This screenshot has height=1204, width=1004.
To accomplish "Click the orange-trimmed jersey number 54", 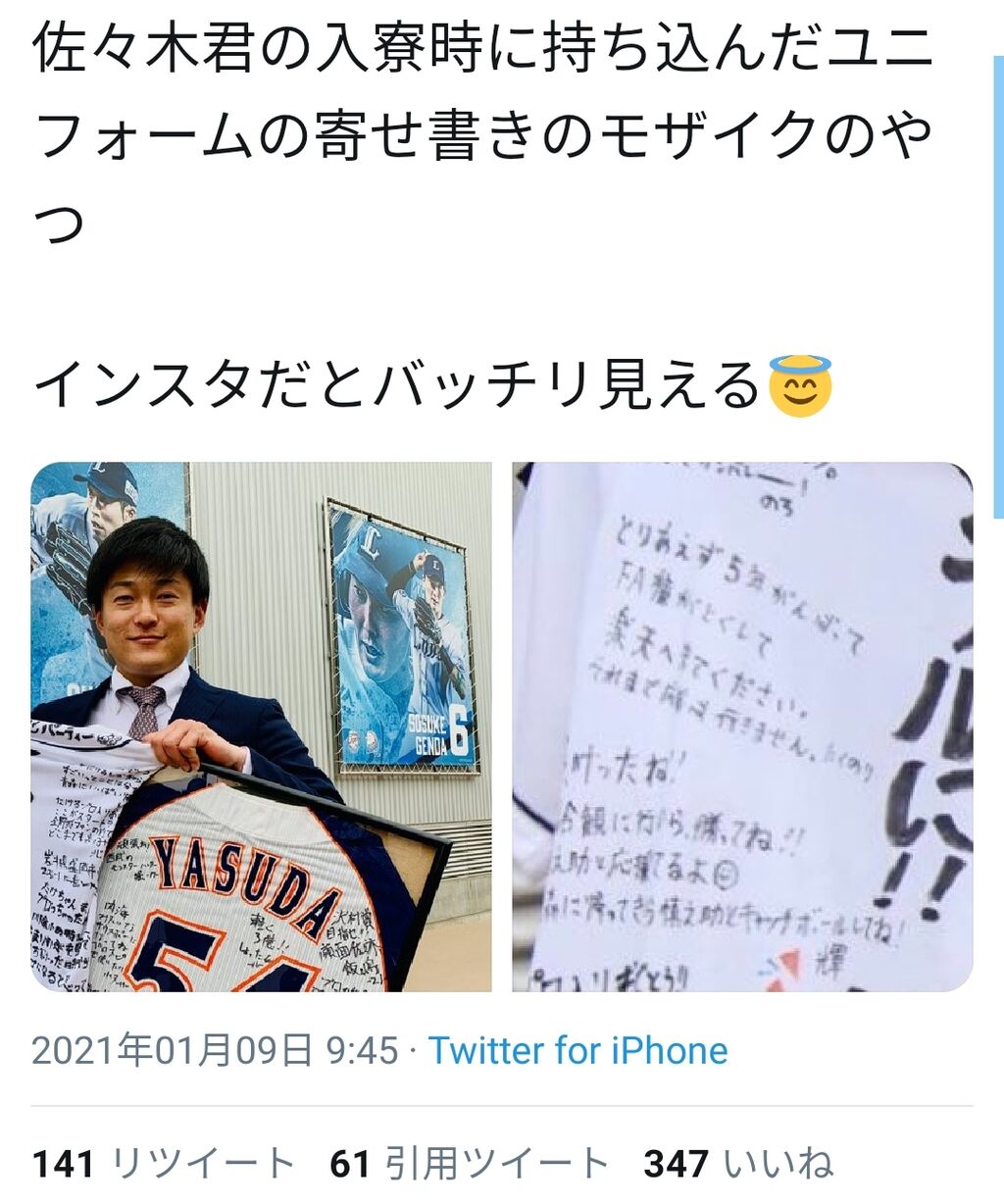I will (221, 956).
